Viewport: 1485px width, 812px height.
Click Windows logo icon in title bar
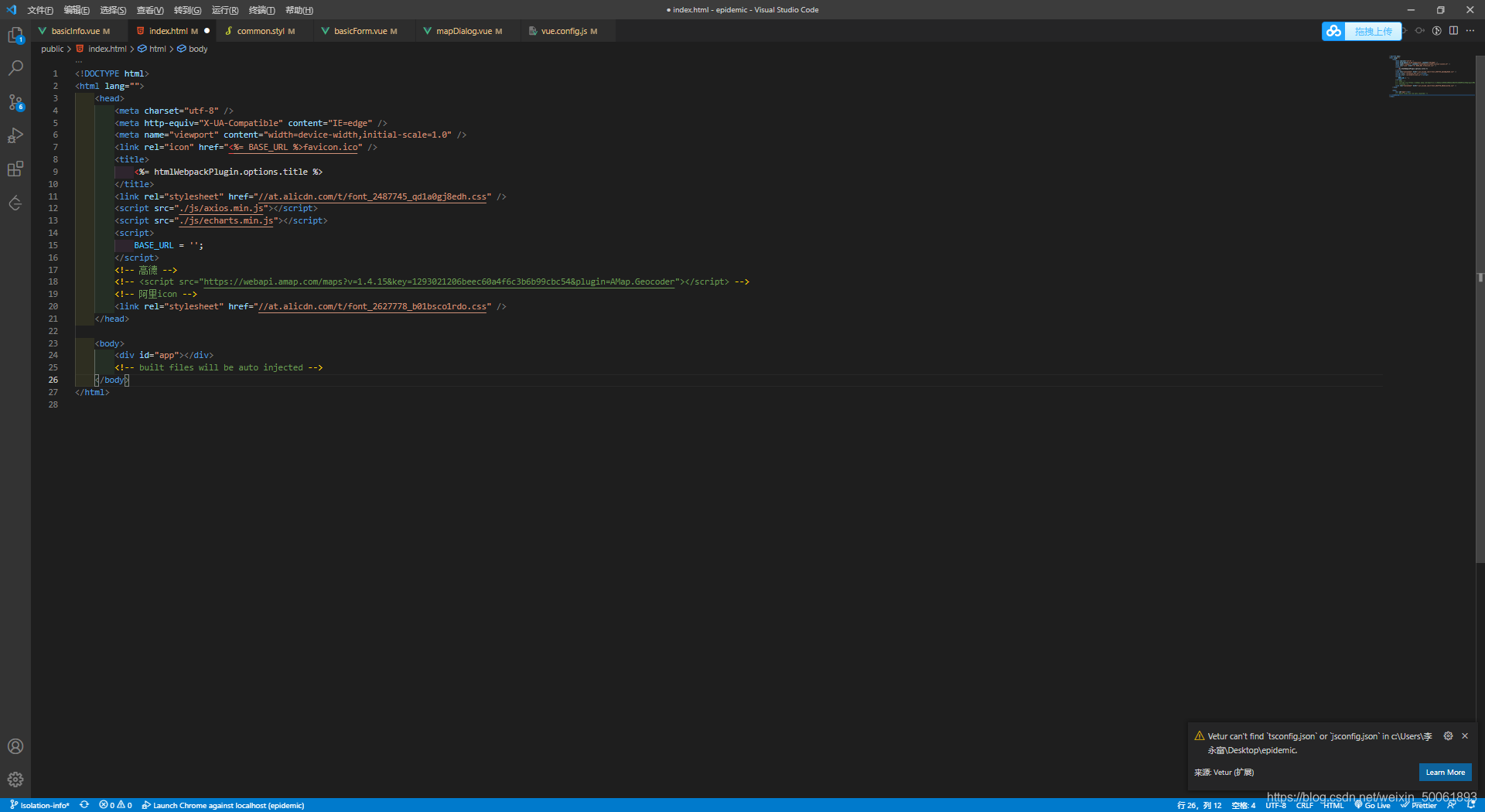pyautogui.click(x=11, y=10)
